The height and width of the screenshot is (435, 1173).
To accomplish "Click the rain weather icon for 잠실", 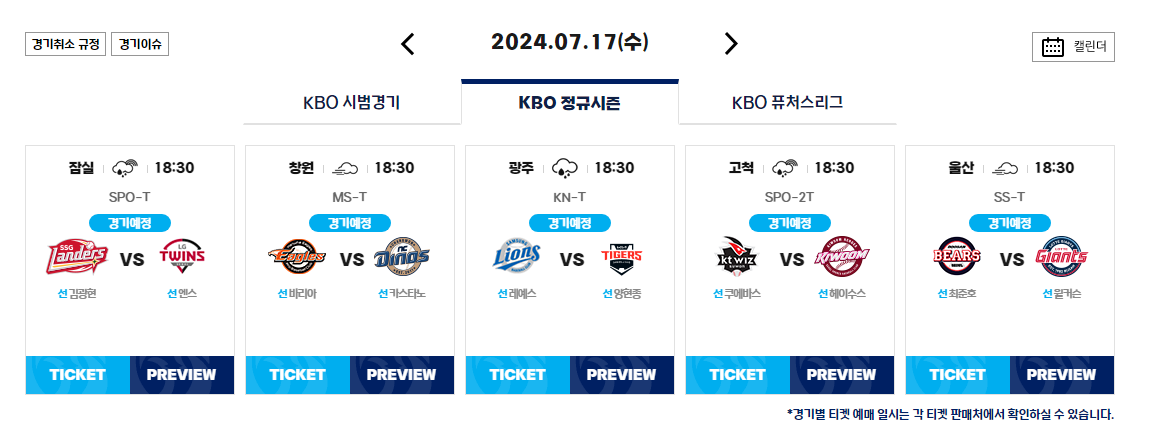I will pyautogui.click(x=125, y=168).
